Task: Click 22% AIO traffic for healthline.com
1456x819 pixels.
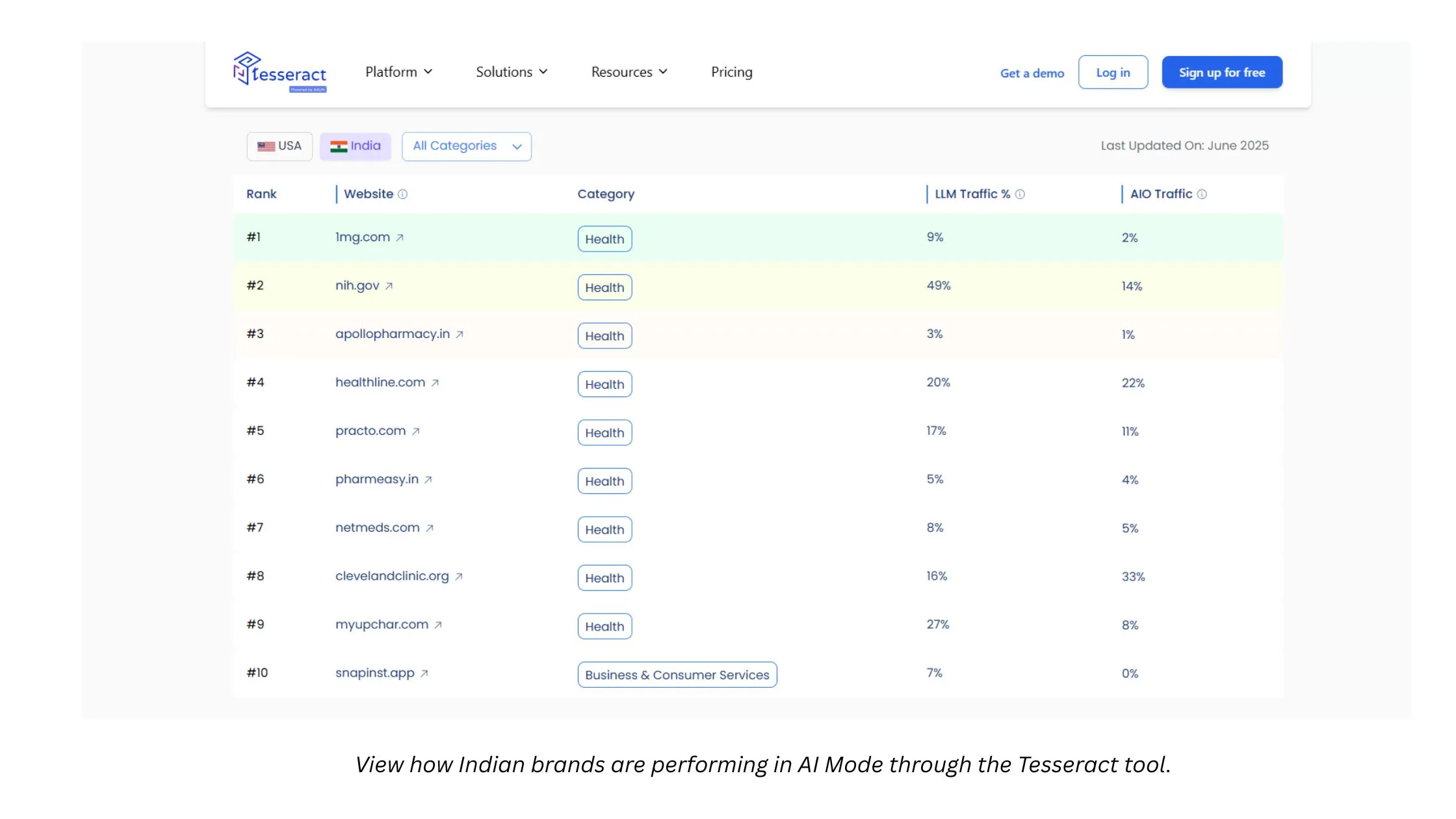Action: click(x=1133, y=383)
